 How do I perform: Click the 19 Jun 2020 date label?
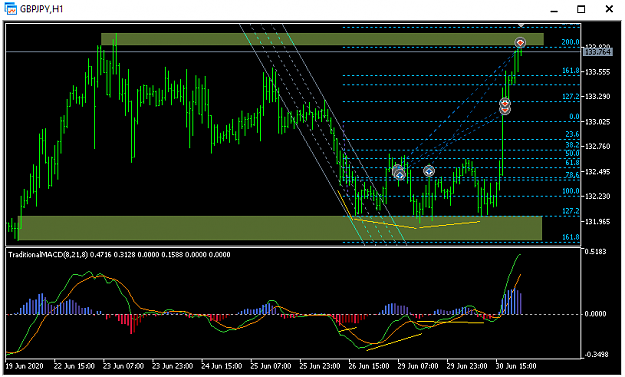point(25,366)
